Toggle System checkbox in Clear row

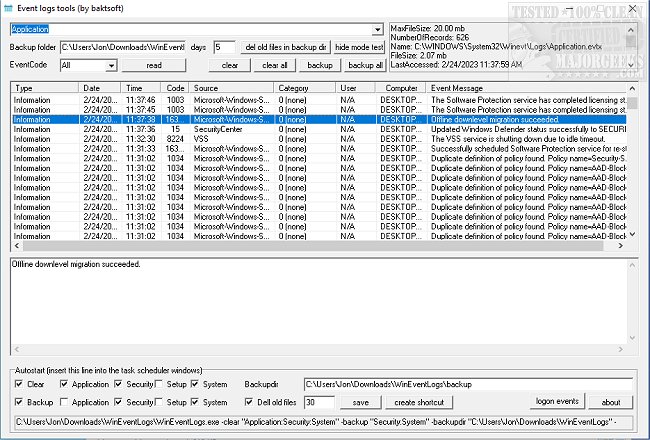pyautogui.click(x=195, y=384)
